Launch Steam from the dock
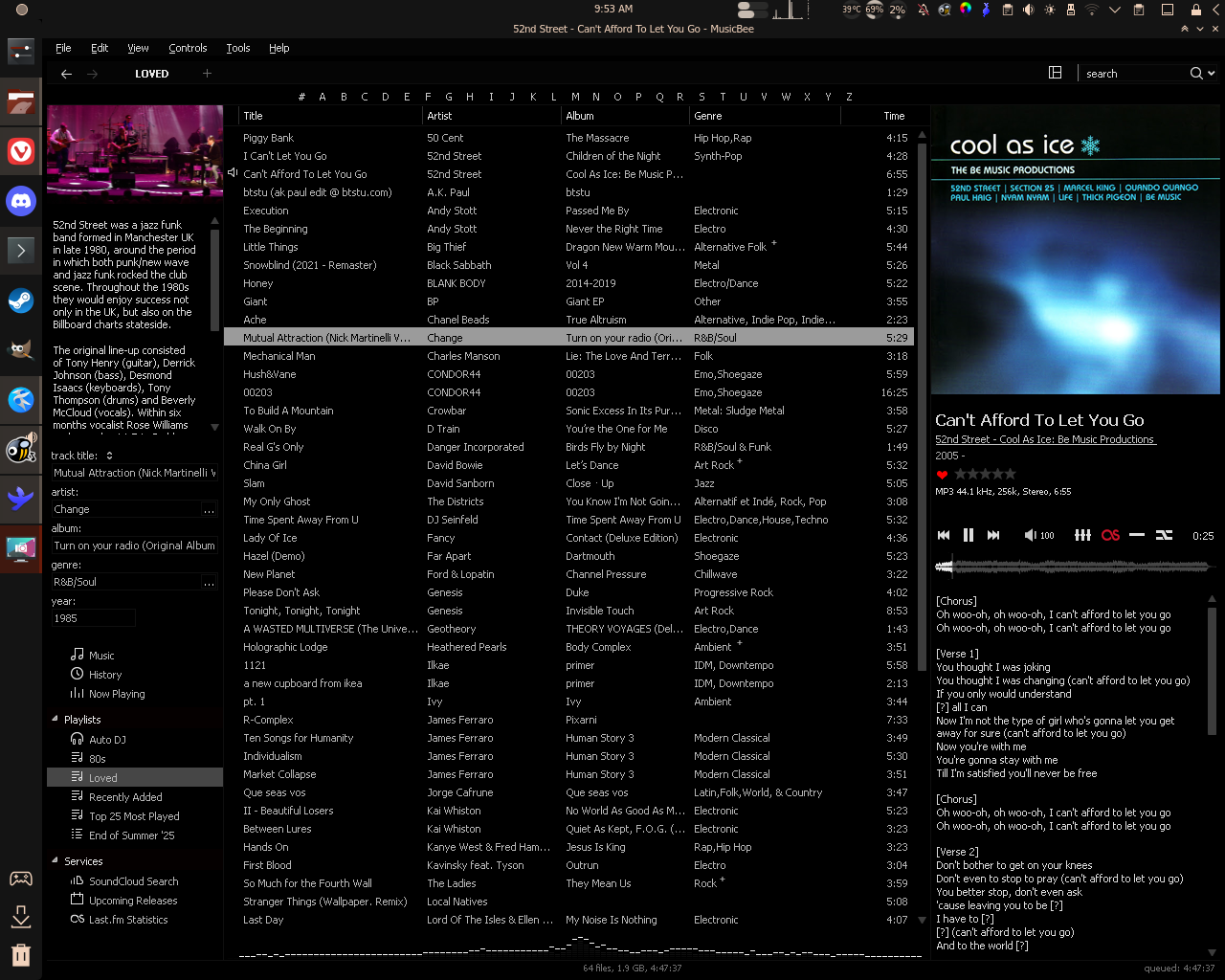The height and width of the screenshot is (980, 1225). (21, 301)
